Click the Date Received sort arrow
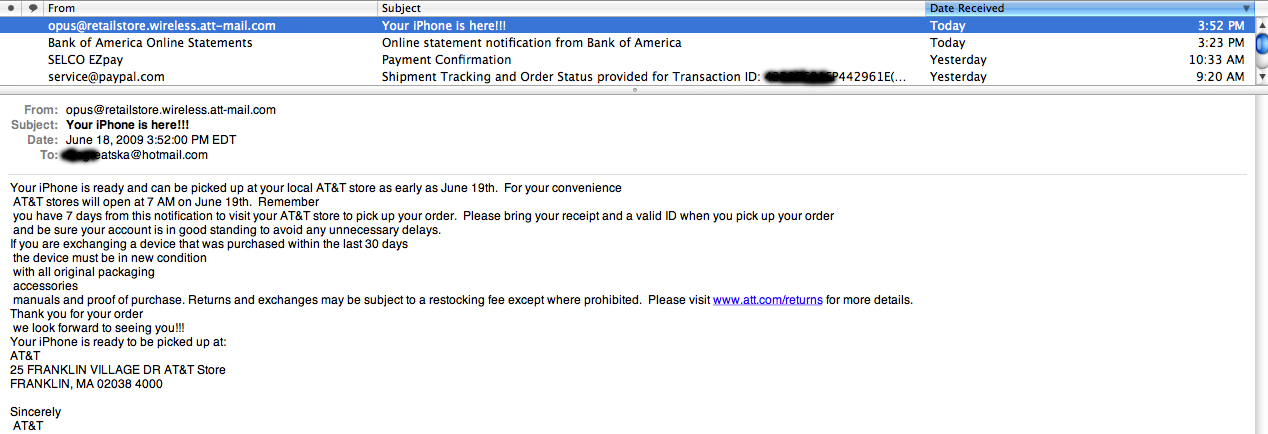The height and width of the screenshot is (434, 1268). pyautogui.click(x=1246, y=8)
